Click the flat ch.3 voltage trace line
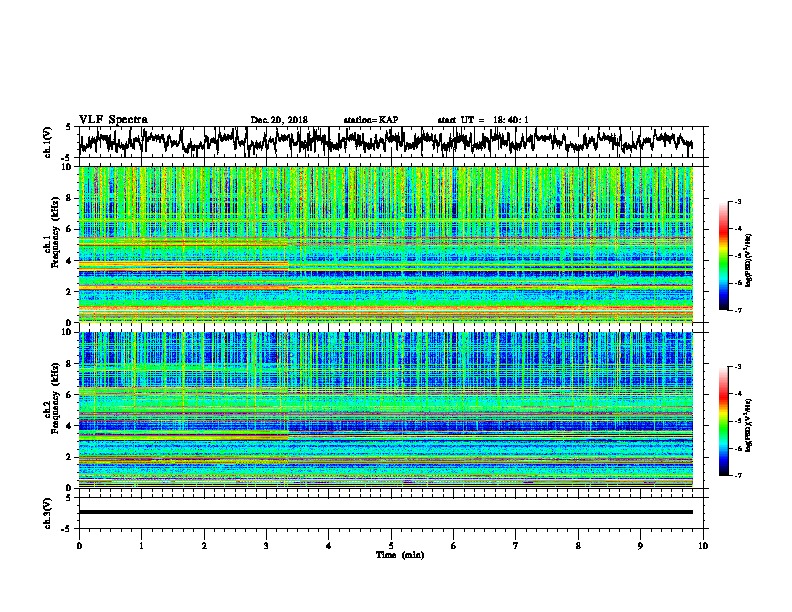Image resolution: width=792 pixels, height=612 pixels. point(386,512)
